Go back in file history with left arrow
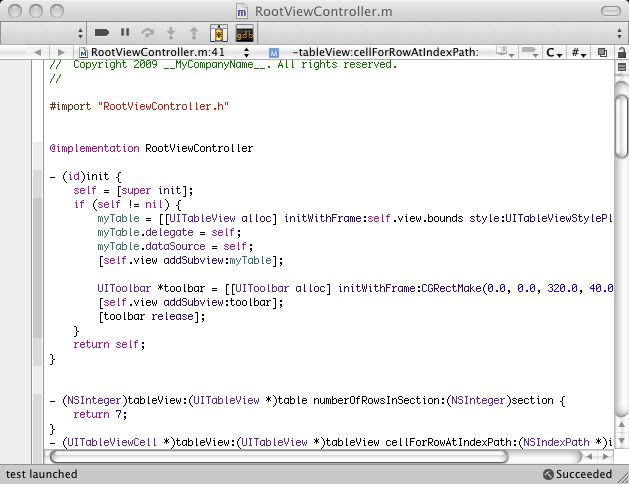 point(38,52)
